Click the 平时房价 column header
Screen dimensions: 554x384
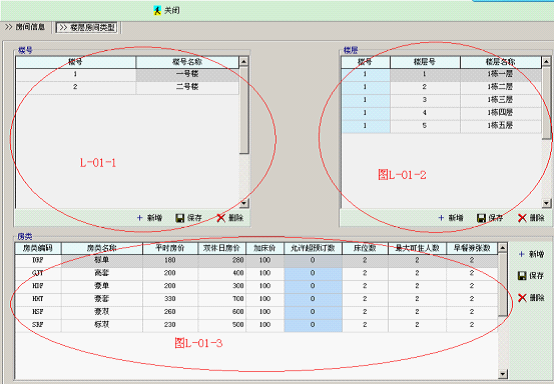170,248
